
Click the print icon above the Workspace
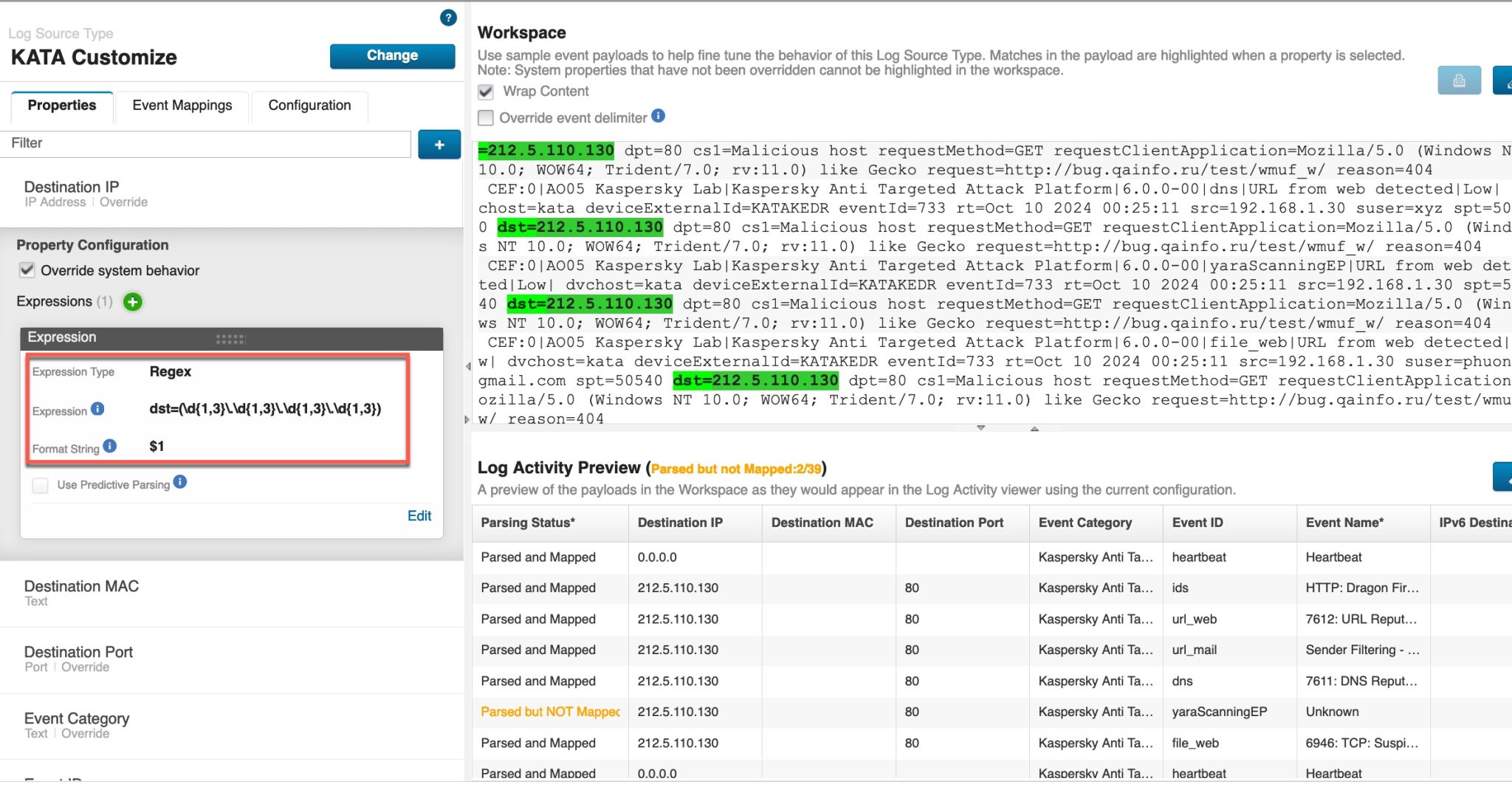1459,80
